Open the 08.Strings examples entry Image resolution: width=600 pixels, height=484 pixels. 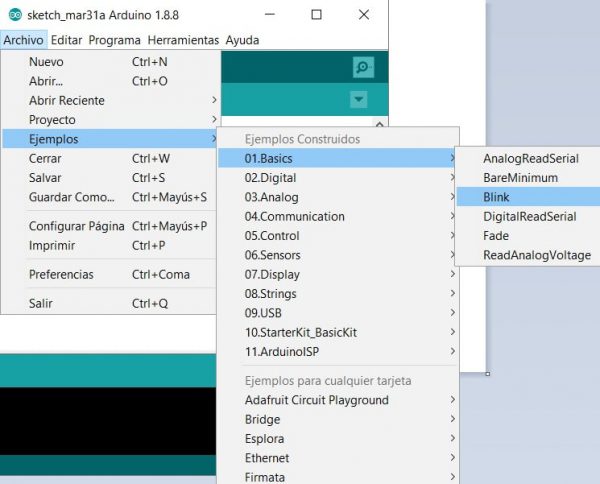pyautogui.click(x=338, y=293)
